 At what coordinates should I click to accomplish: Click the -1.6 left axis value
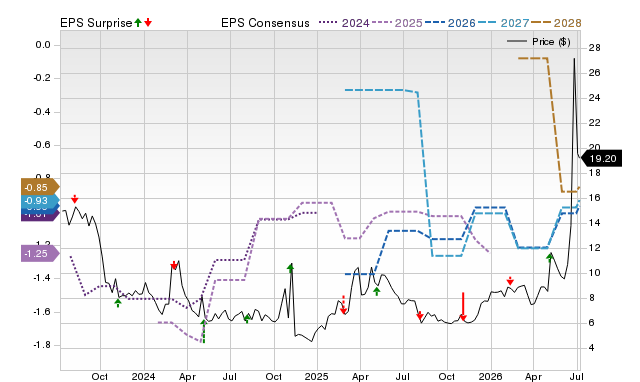point(42,312)
